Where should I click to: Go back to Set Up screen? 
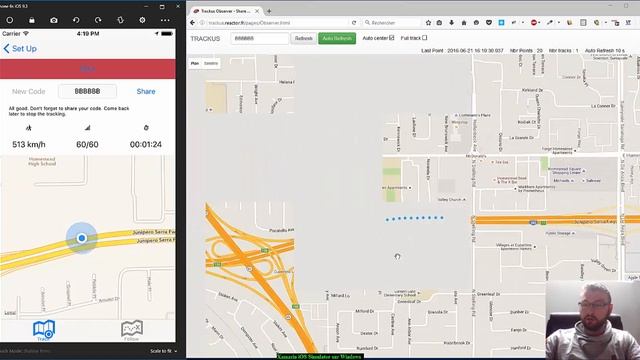point(20,49)
